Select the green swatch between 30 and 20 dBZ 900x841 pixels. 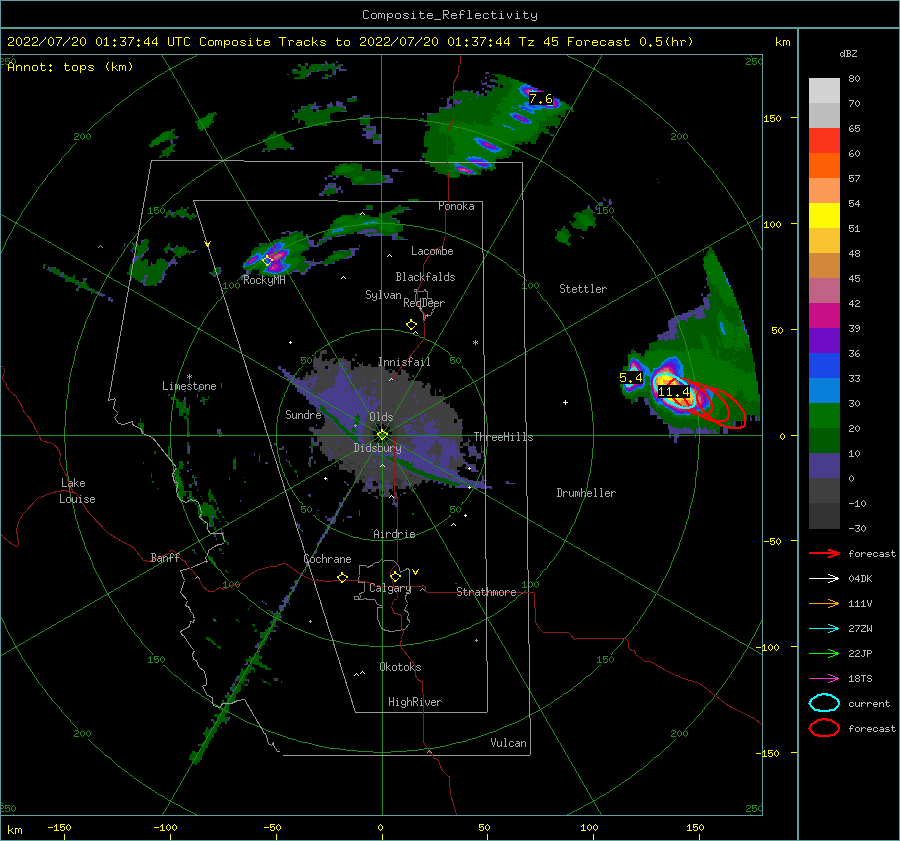click(x=824, y=416)
